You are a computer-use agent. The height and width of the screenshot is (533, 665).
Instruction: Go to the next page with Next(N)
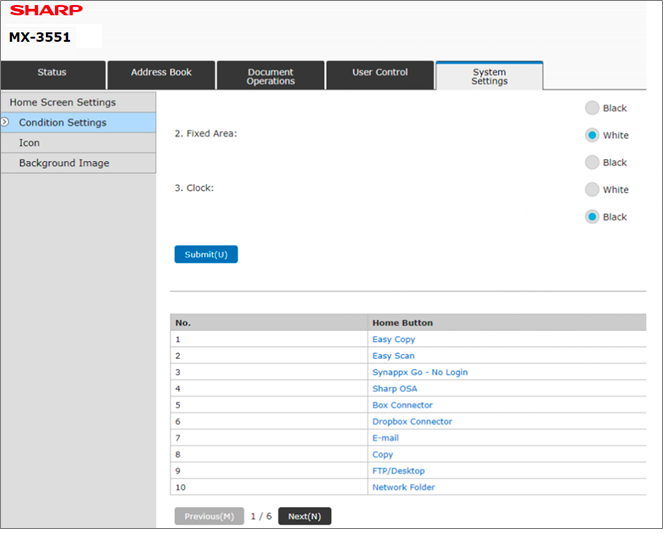(305, 516)
